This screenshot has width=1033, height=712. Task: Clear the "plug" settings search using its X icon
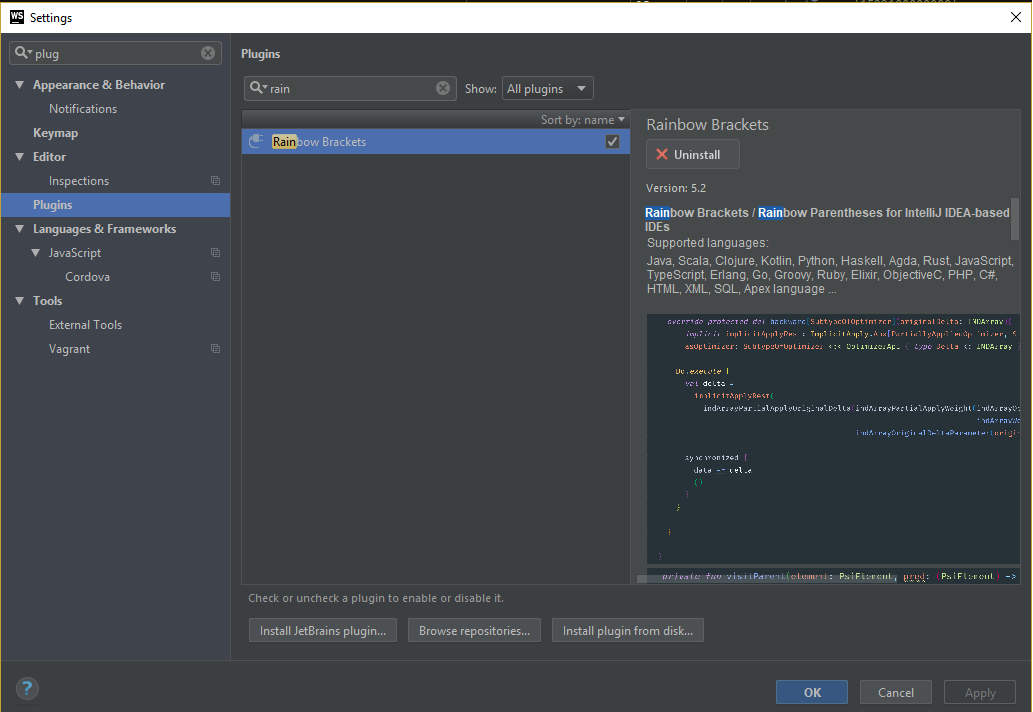207,52
